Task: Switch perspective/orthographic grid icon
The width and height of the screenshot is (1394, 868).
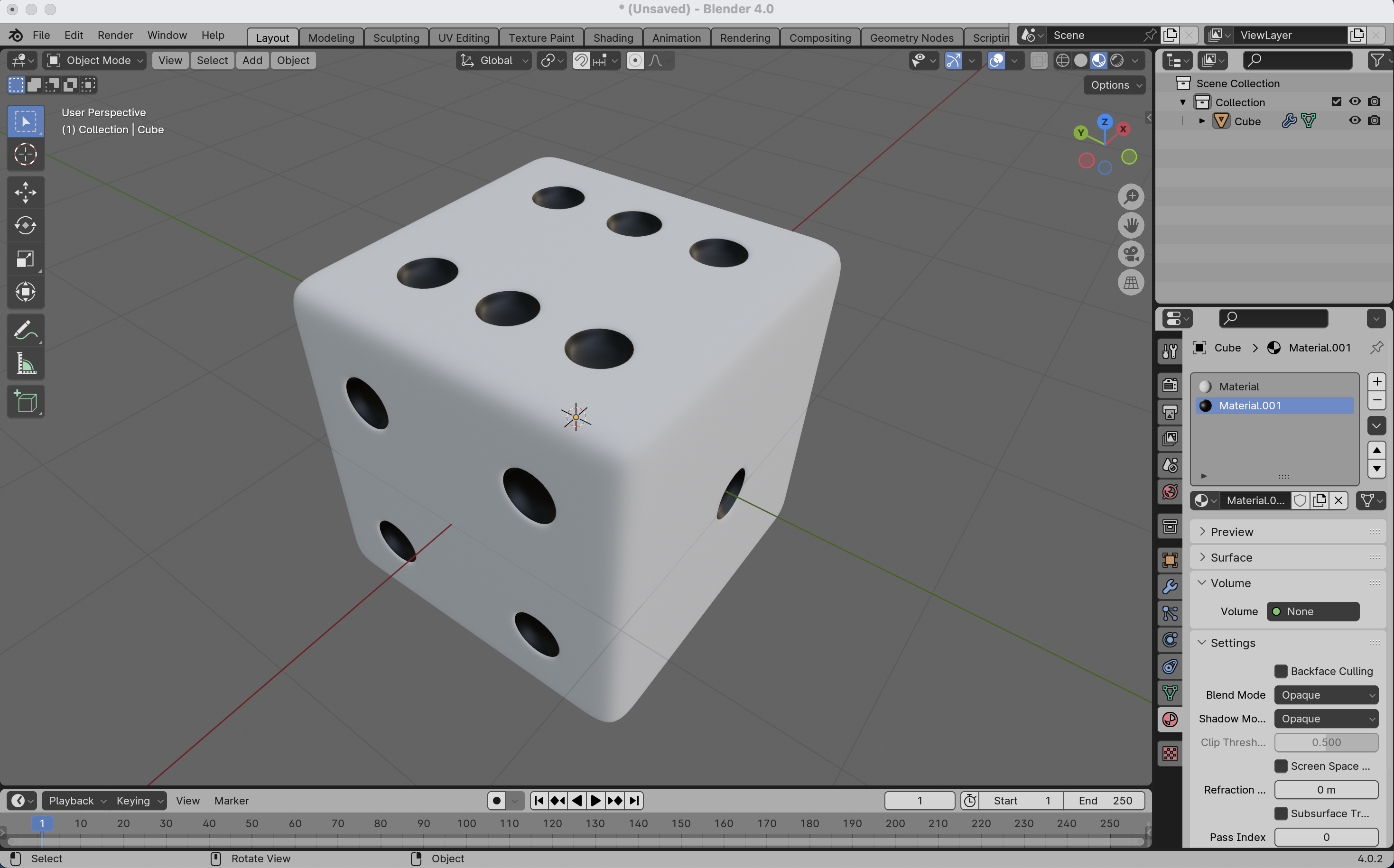Action: click(x=1131, y=282)
